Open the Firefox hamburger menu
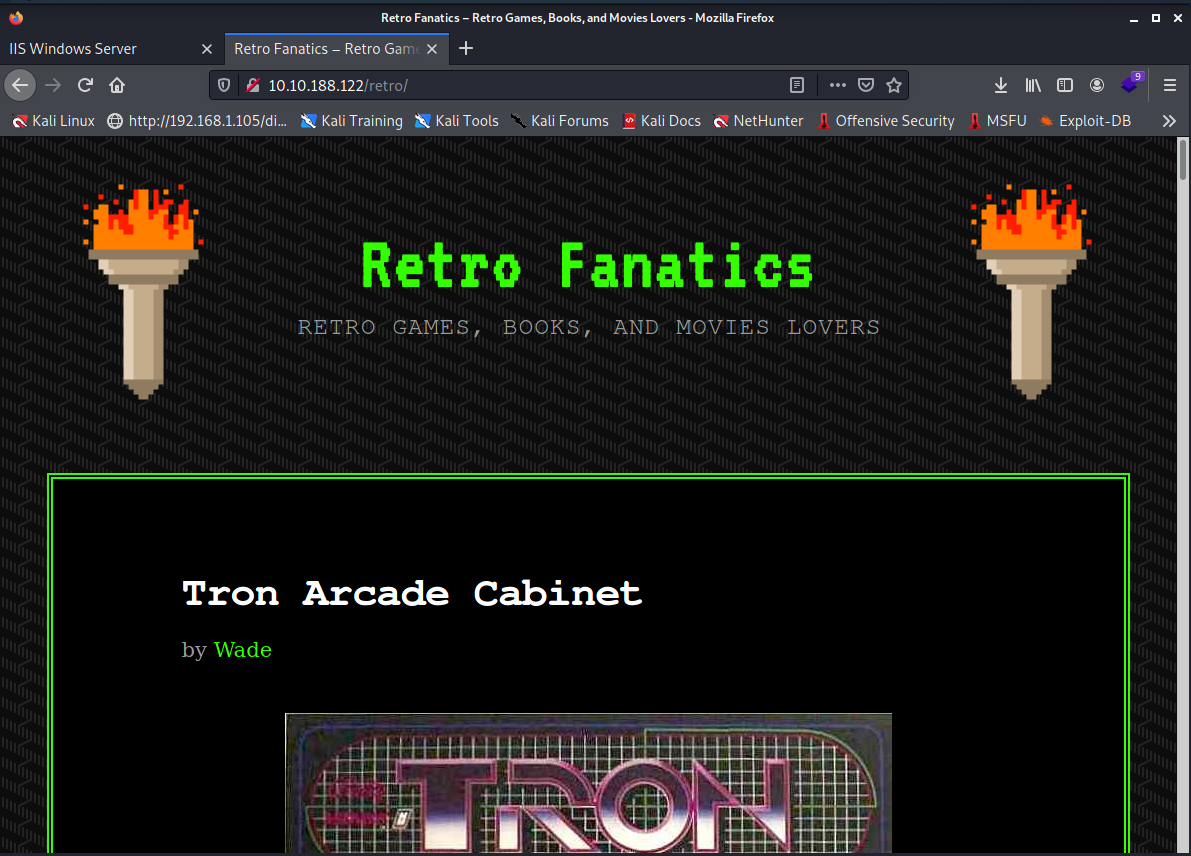The image size is (1191, 856). pyautogui.click(x=1169, y=85)
